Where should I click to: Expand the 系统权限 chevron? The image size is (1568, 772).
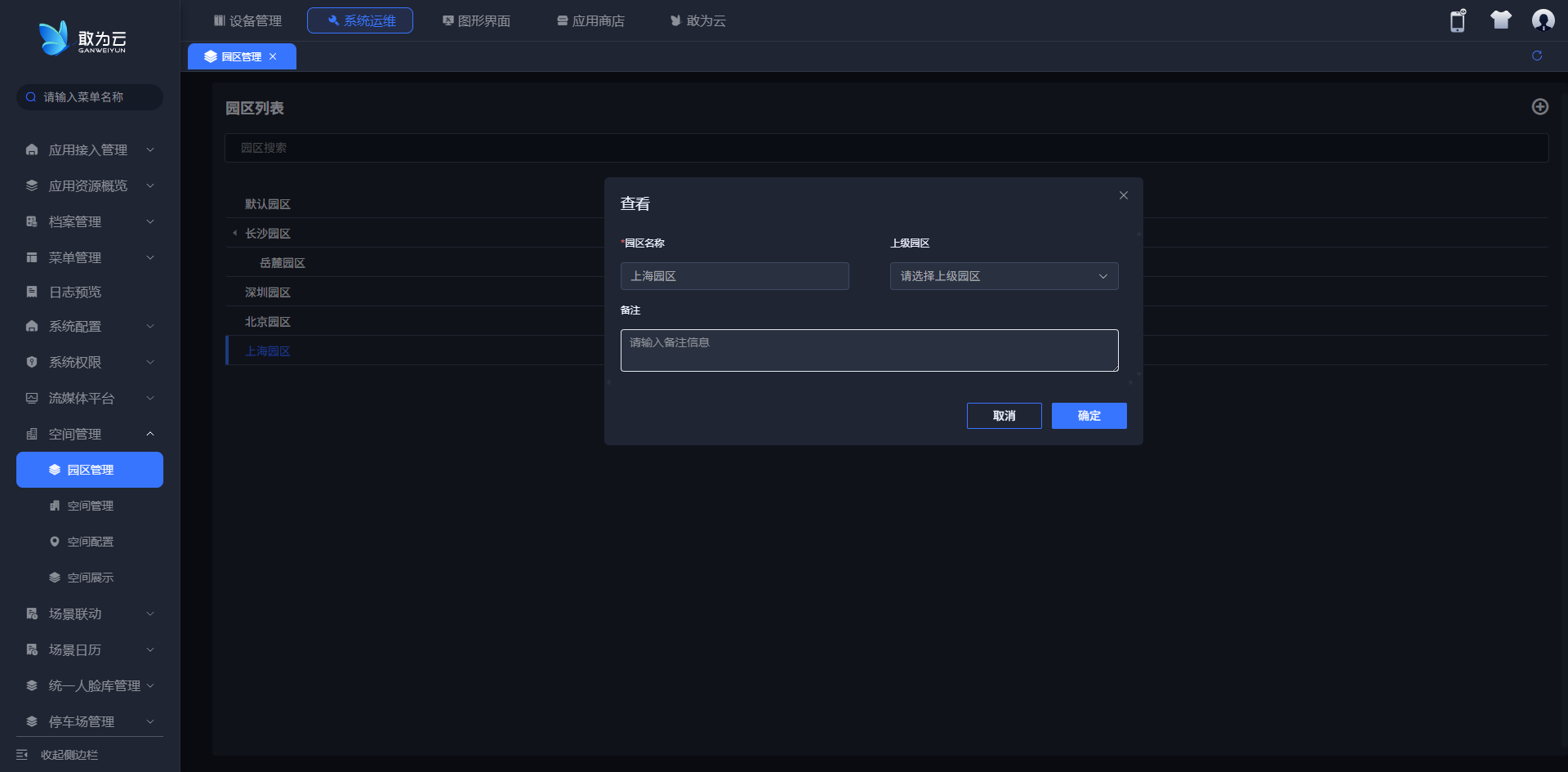coord(150,362)
